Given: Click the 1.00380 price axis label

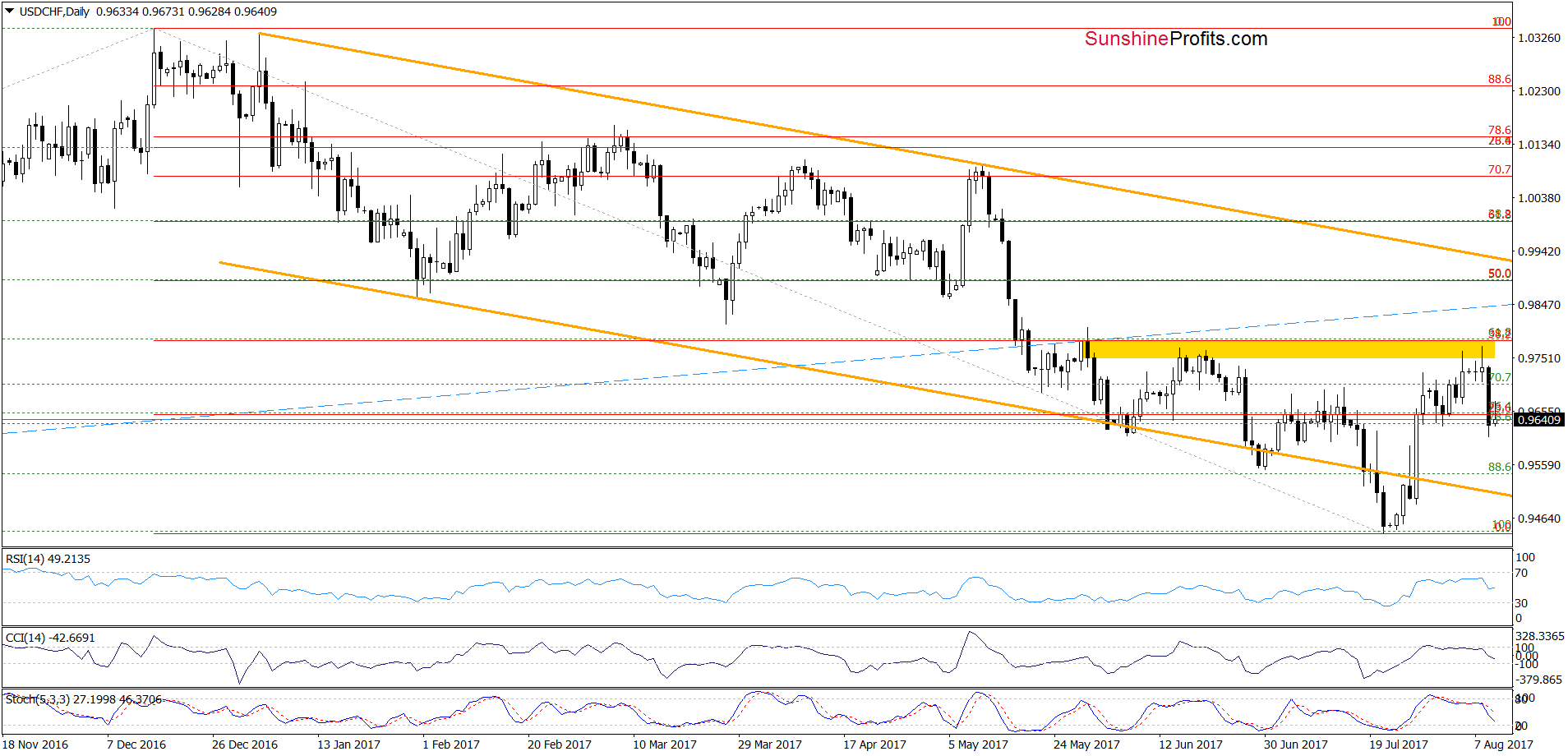Looking at the screenshot, I should click(x=1538, y=198).
